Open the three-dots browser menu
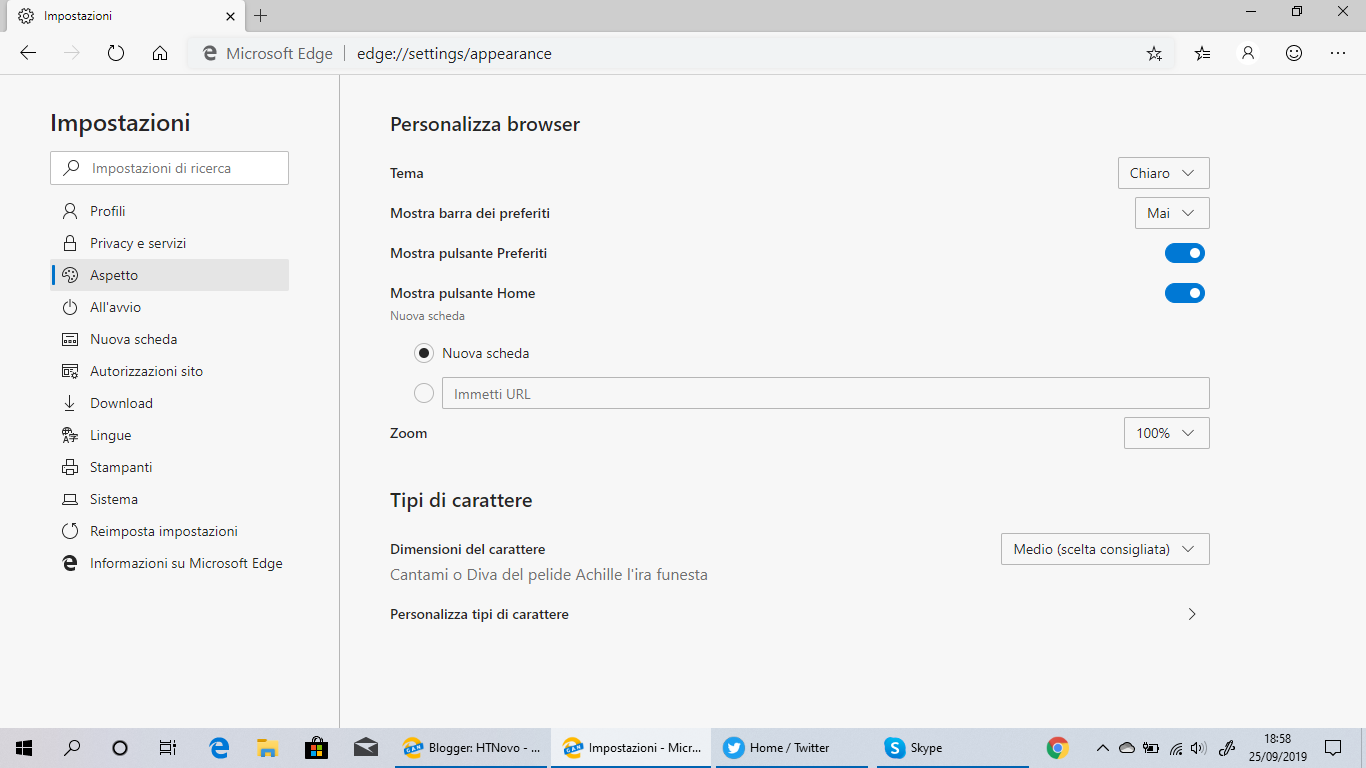Image resolution: width=1366 pixels, height=768 pixels. pyautogui.click(x=1338, y=54)
